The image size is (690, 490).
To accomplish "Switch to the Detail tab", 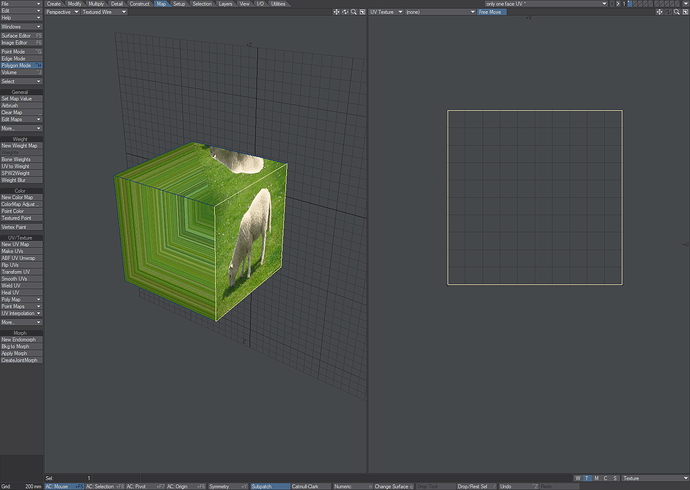I will 117,4.
